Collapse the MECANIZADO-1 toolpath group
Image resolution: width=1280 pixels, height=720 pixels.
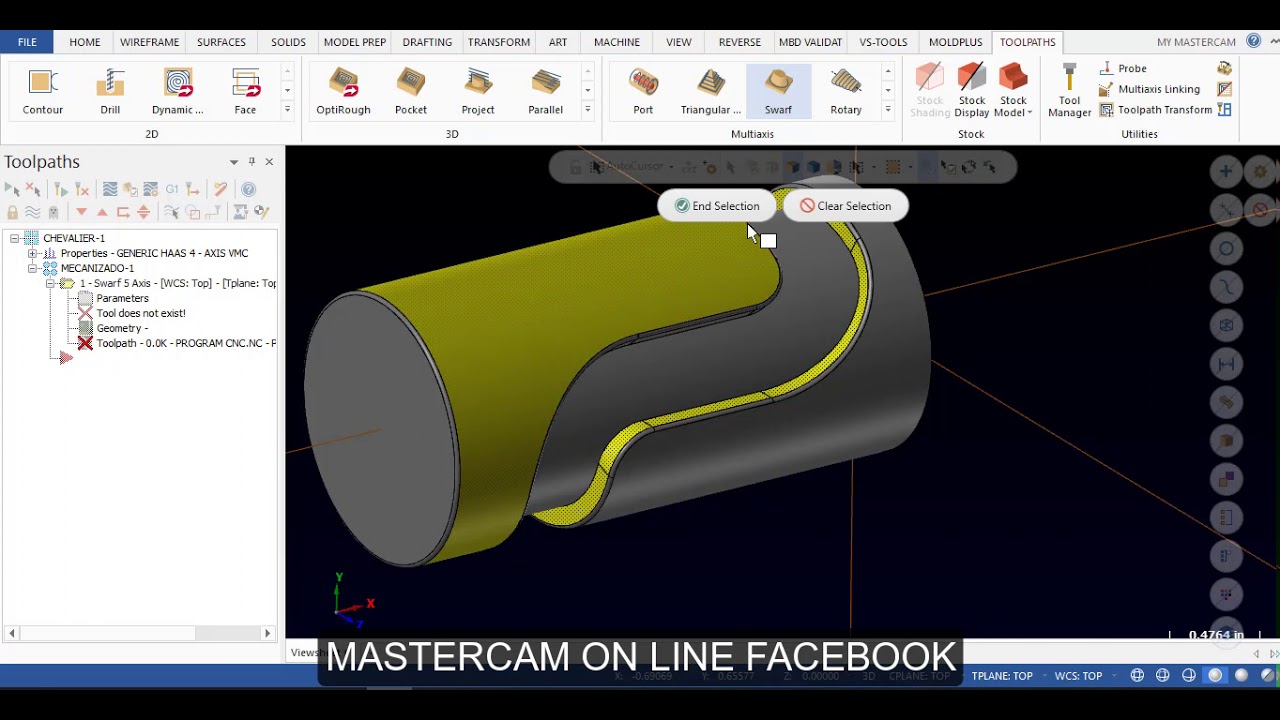(32, 268)
